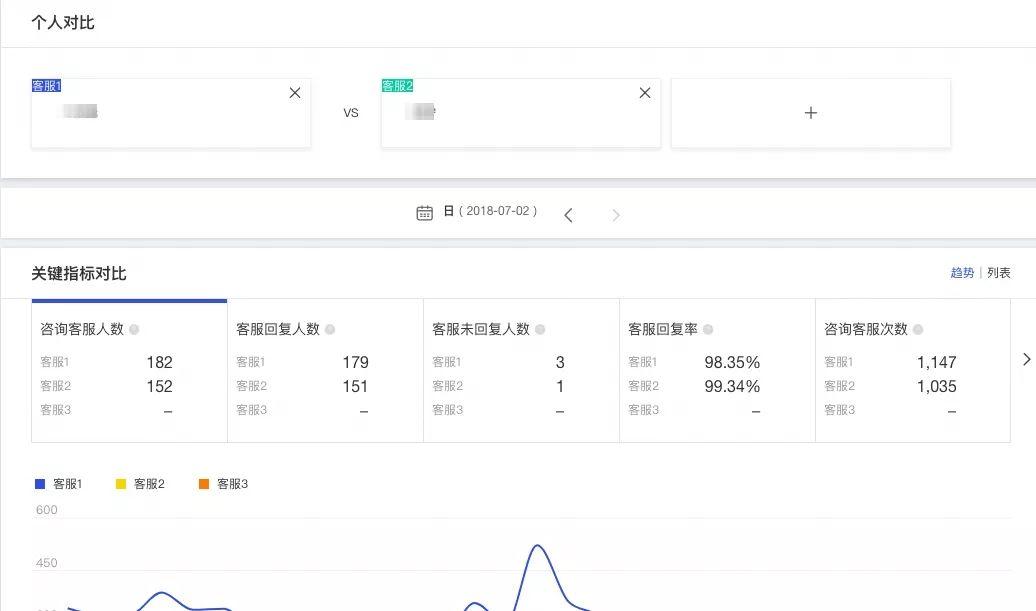Image resolution: width=1036 pixels, height=611 pixels.
Task: Toggle 客服2 series in chart legend
Action: click(140, 484)
